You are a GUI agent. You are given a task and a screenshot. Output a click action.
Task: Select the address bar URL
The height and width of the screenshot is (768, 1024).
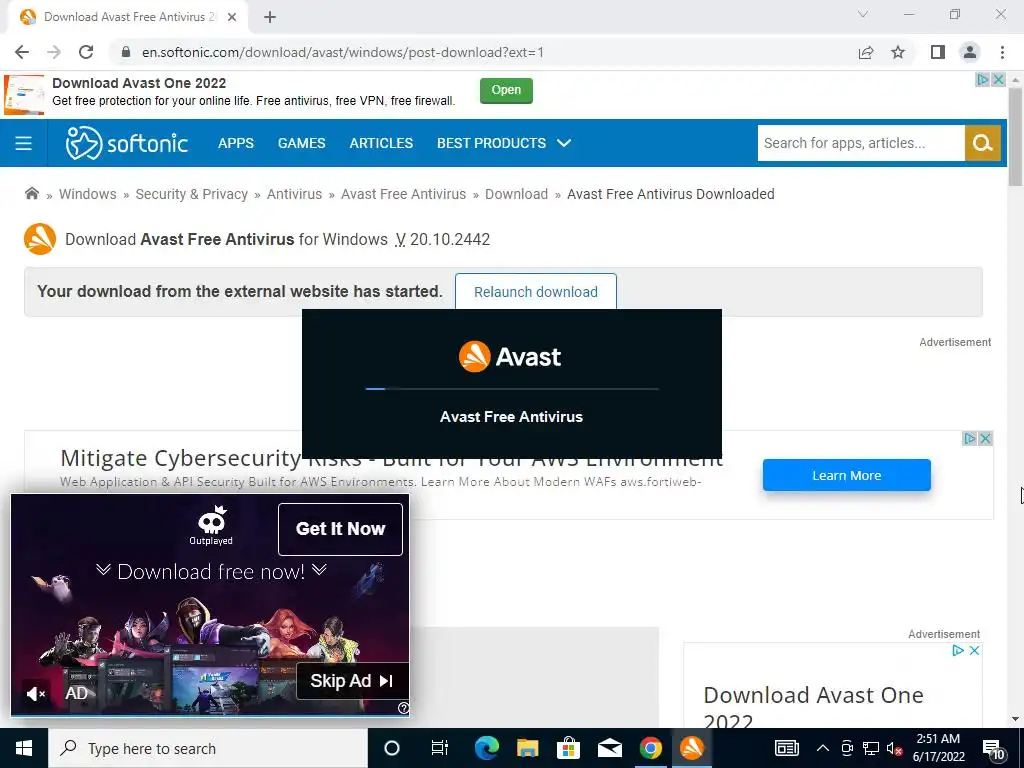[x=343, y=52]
